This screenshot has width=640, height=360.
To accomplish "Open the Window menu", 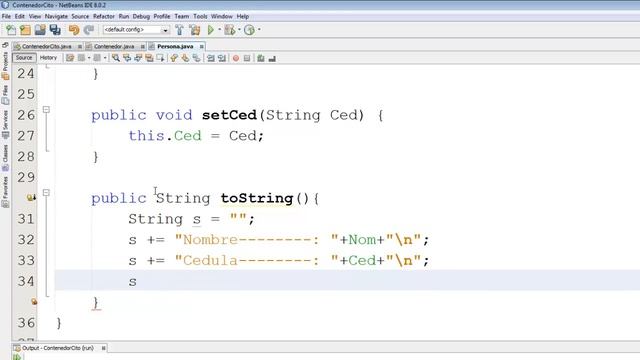I will coord(222,16).
